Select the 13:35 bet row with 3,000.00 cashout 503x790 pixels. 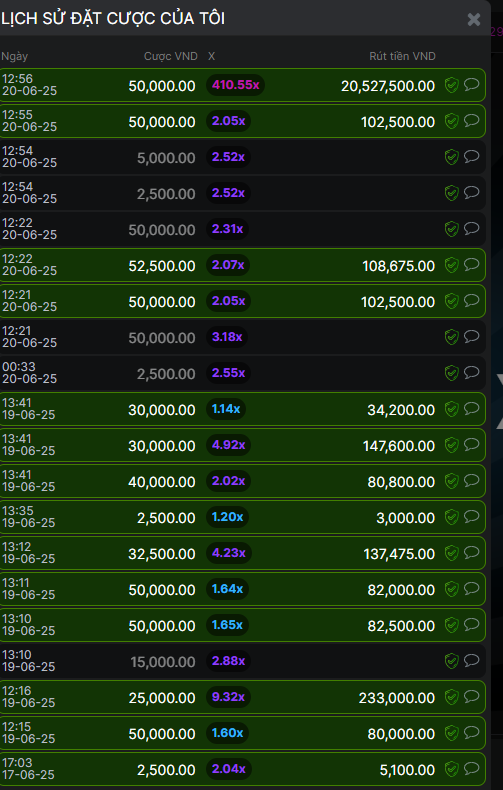242,517
